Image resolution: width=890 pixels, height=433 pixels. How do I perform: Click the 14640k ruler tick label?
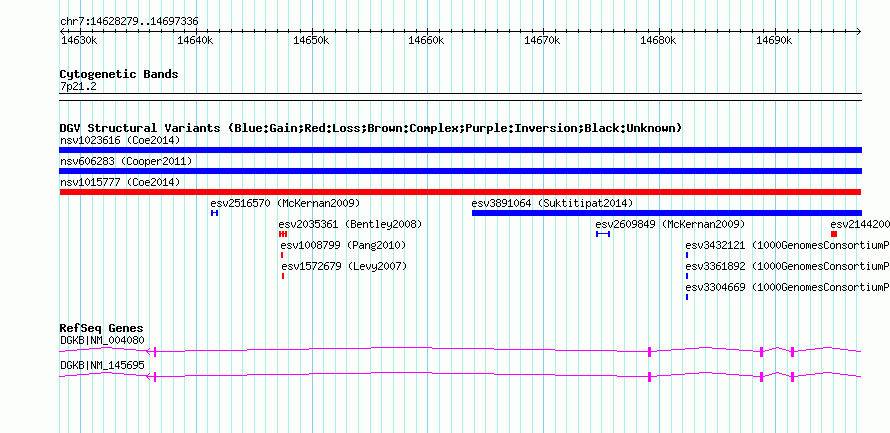click(x=195, y=41)
